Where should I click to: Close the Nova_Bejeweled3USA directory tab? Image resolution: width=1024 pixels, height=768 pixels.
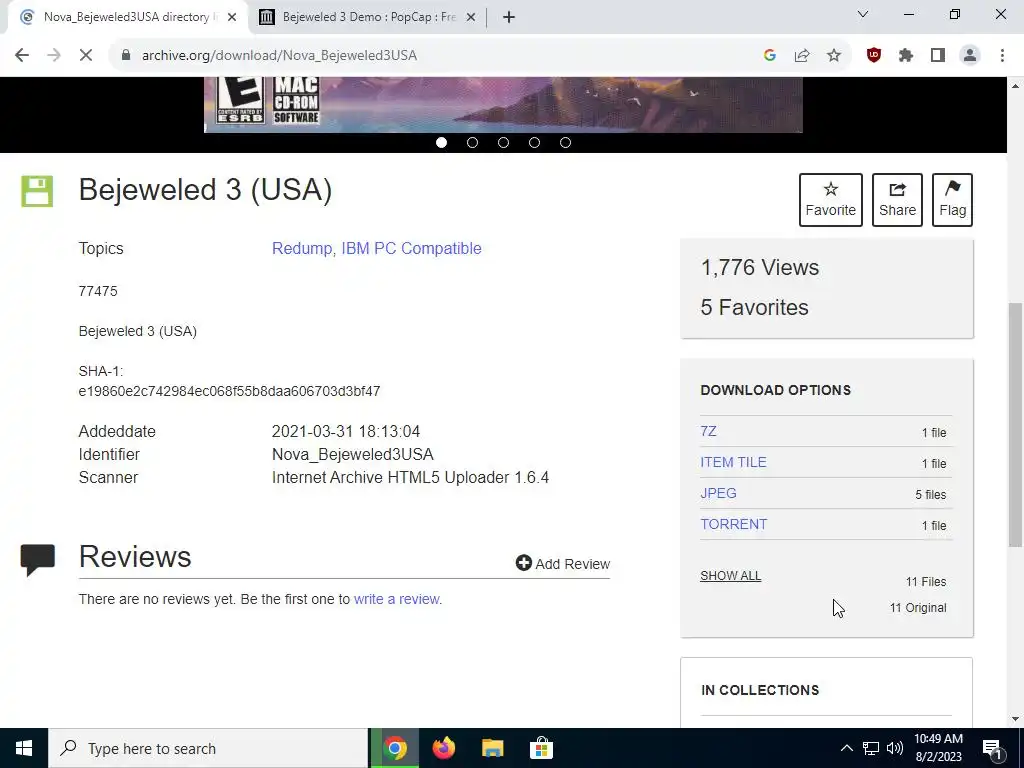point(232,17)
